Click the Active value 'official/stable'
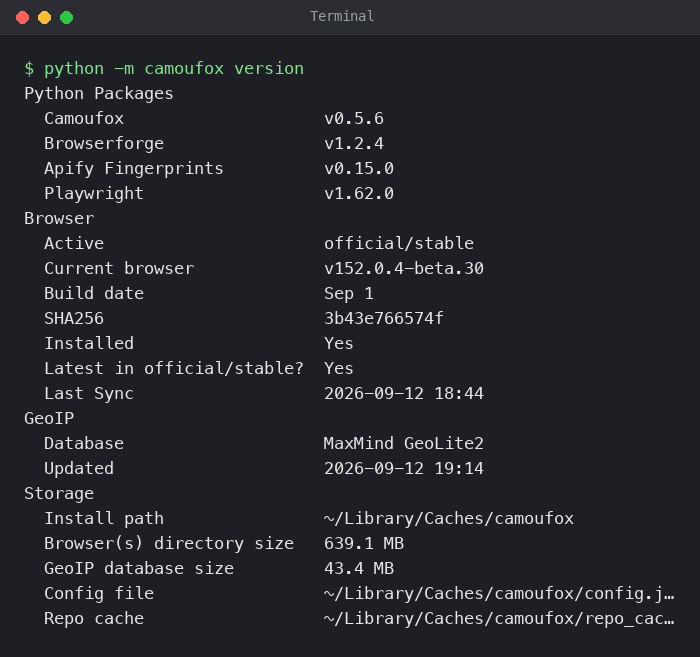700x657 pixels. (x=399, y=244)
